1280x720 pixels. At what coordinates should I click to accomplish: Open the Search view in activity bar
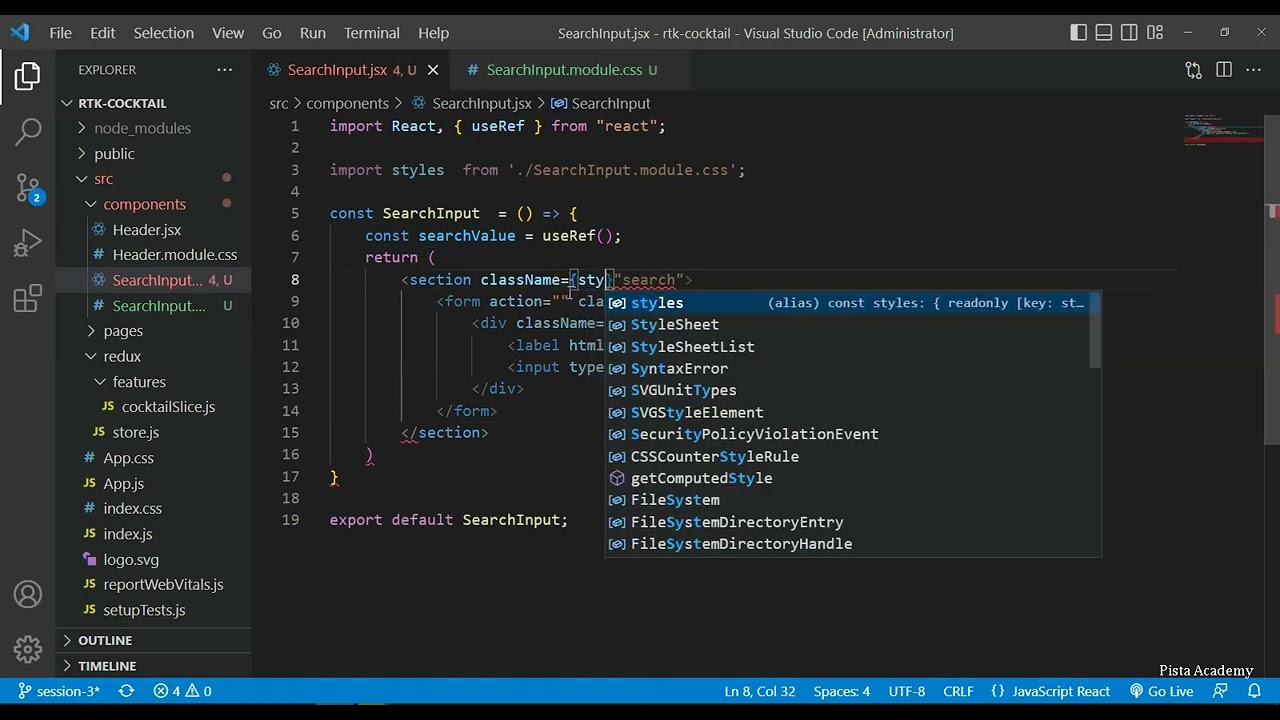tap(28, 130)
